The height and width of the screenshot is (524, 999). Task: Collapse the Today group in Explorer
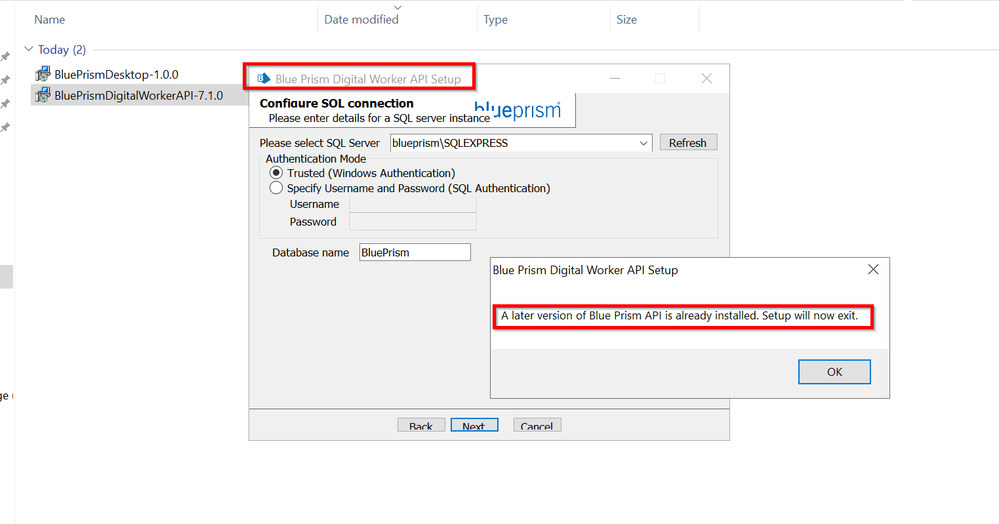click(x=28, y=49)
